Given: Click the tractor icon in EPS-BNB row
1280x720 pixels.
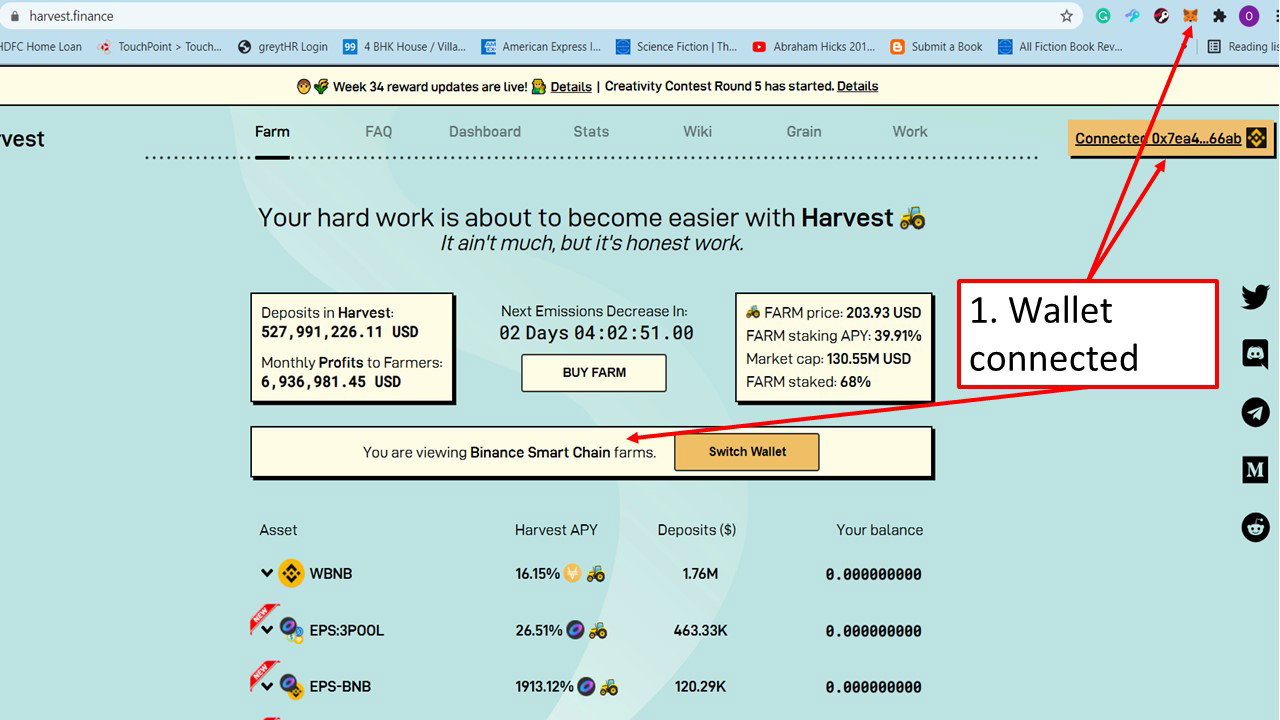Looking at the screenshot, I should 609,687.
